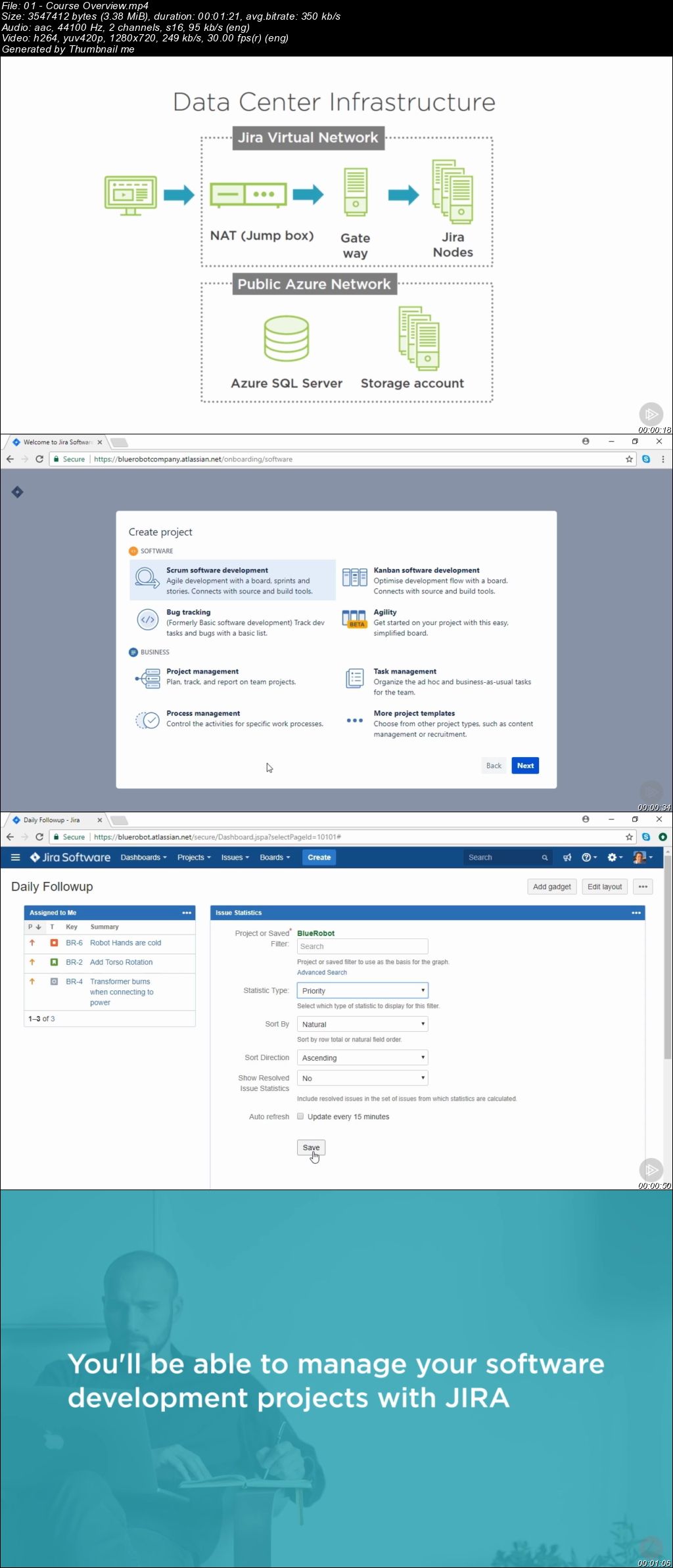
Task: Pick the Process management checkmark icon
Action: 148,720
